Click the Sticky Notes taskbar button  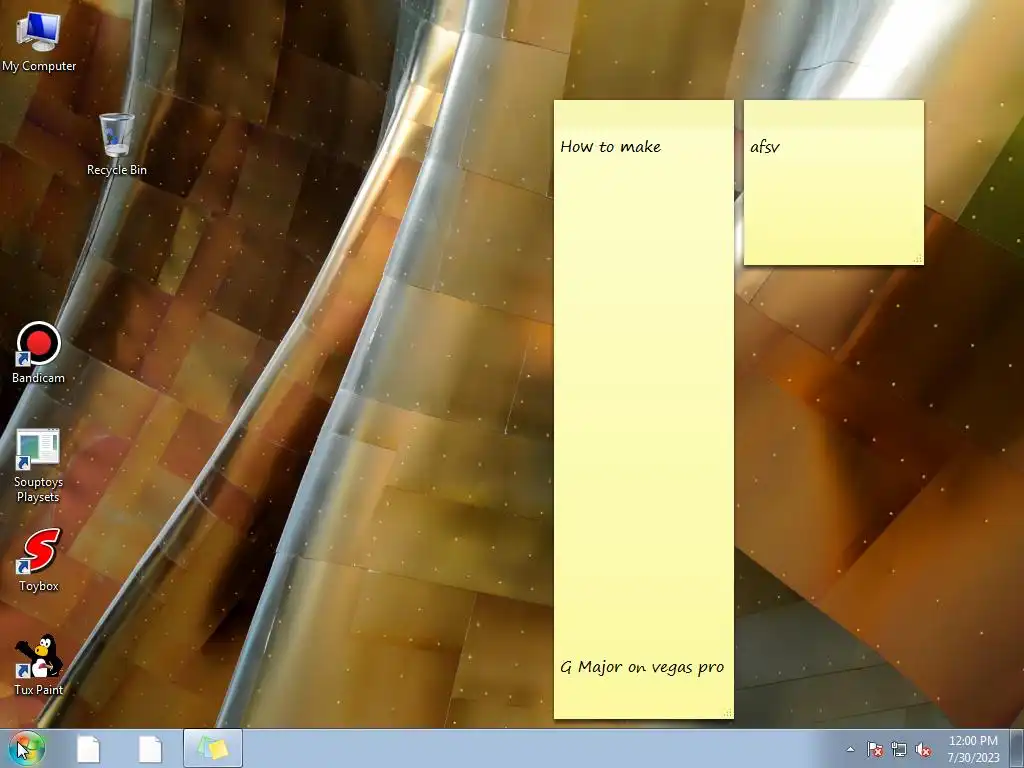(x=213, y=748)
